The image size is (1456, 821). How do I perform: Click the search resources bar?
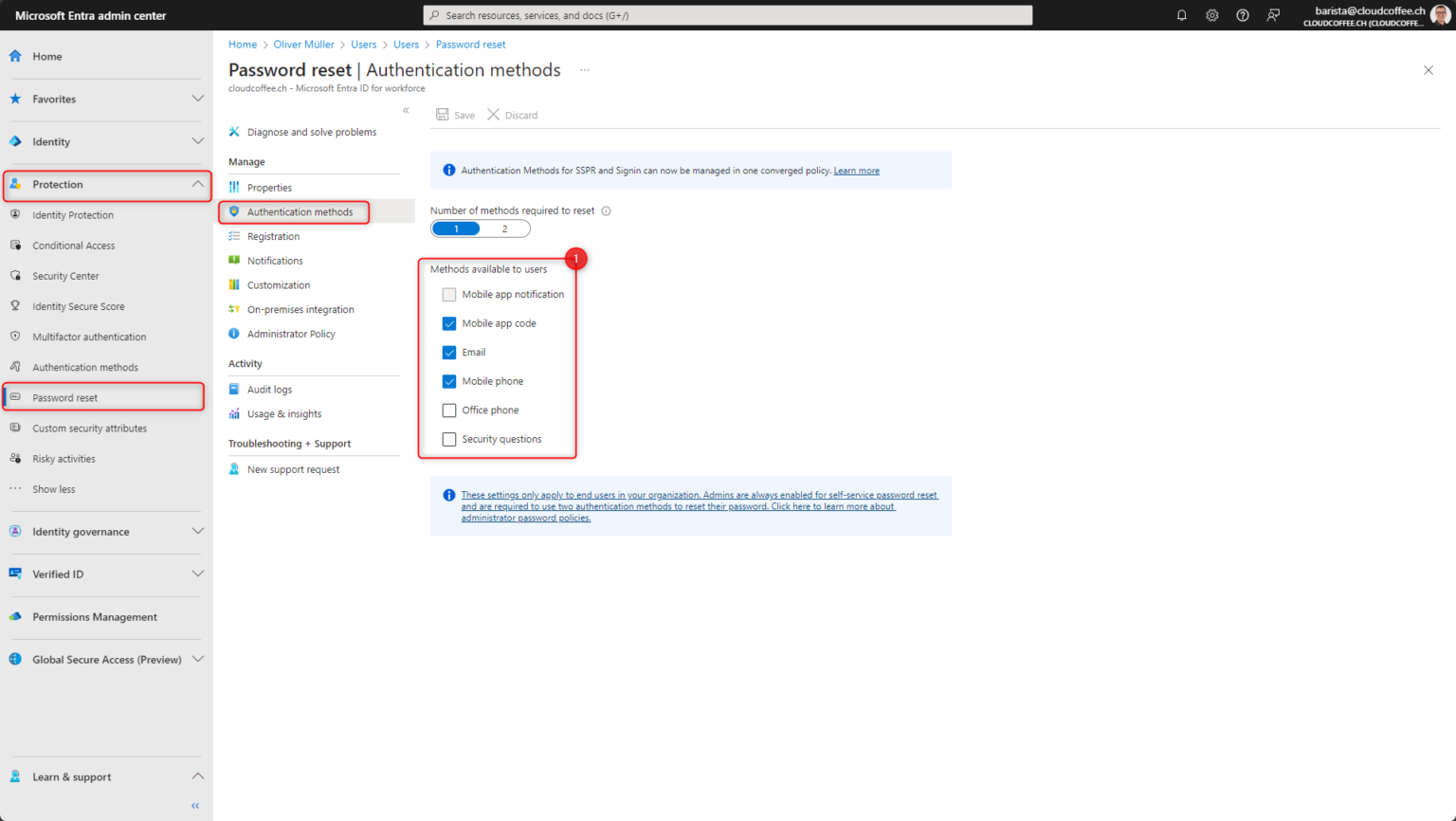click(x=728, y=14)
